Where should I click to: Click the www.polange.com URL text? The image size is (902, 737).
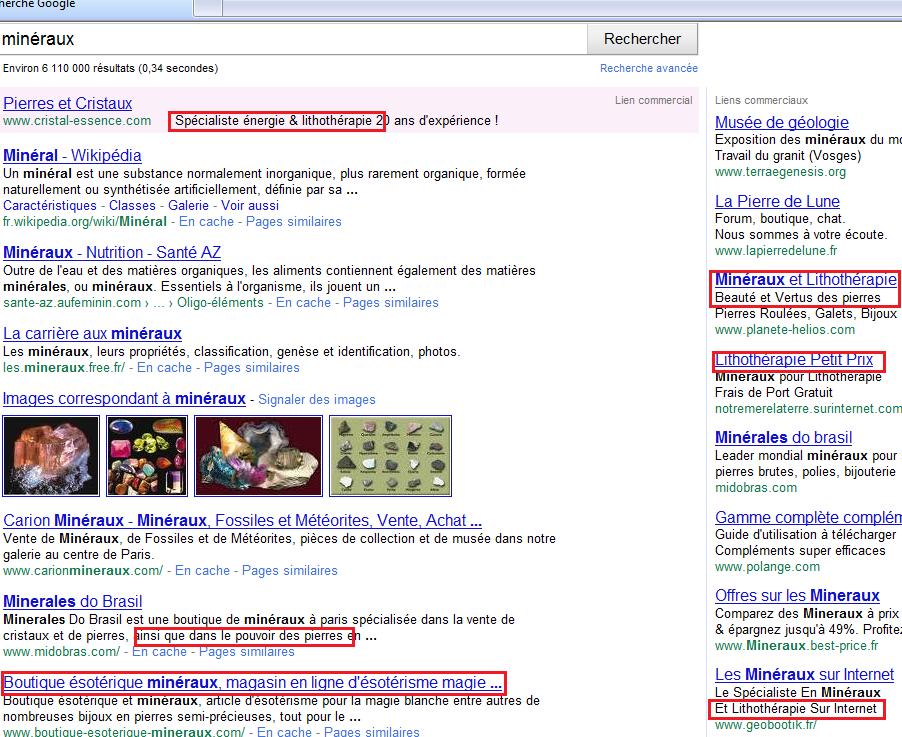[767, 567]
